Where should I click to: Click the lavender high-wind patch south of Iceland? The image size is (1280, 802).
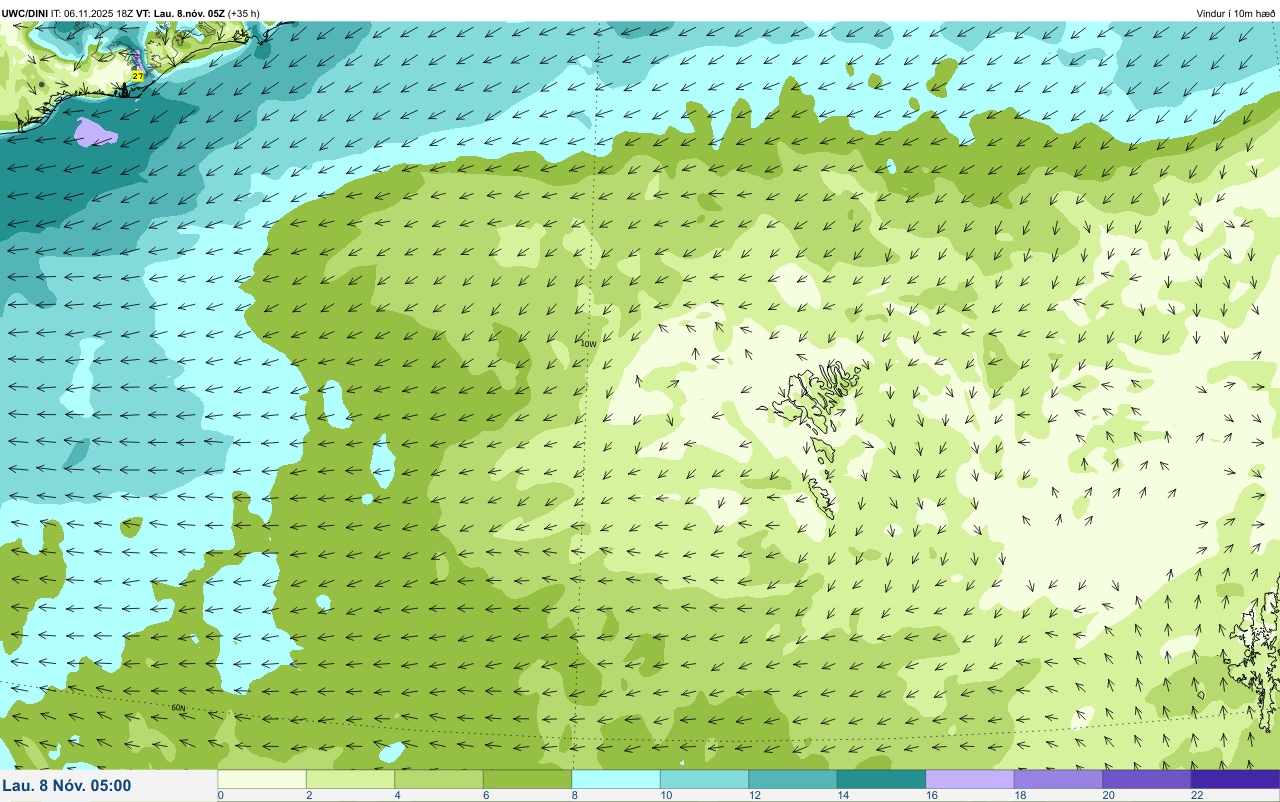(x=95, y=130)
